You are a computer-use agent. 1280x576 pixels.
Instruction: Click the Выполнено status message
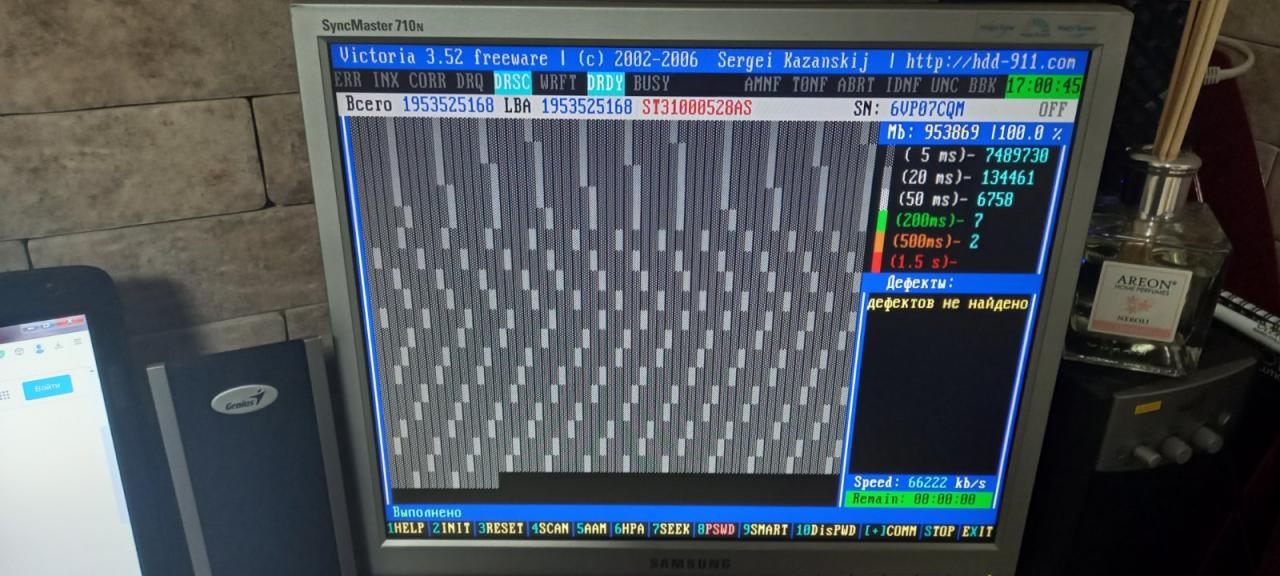coord(427,511)
